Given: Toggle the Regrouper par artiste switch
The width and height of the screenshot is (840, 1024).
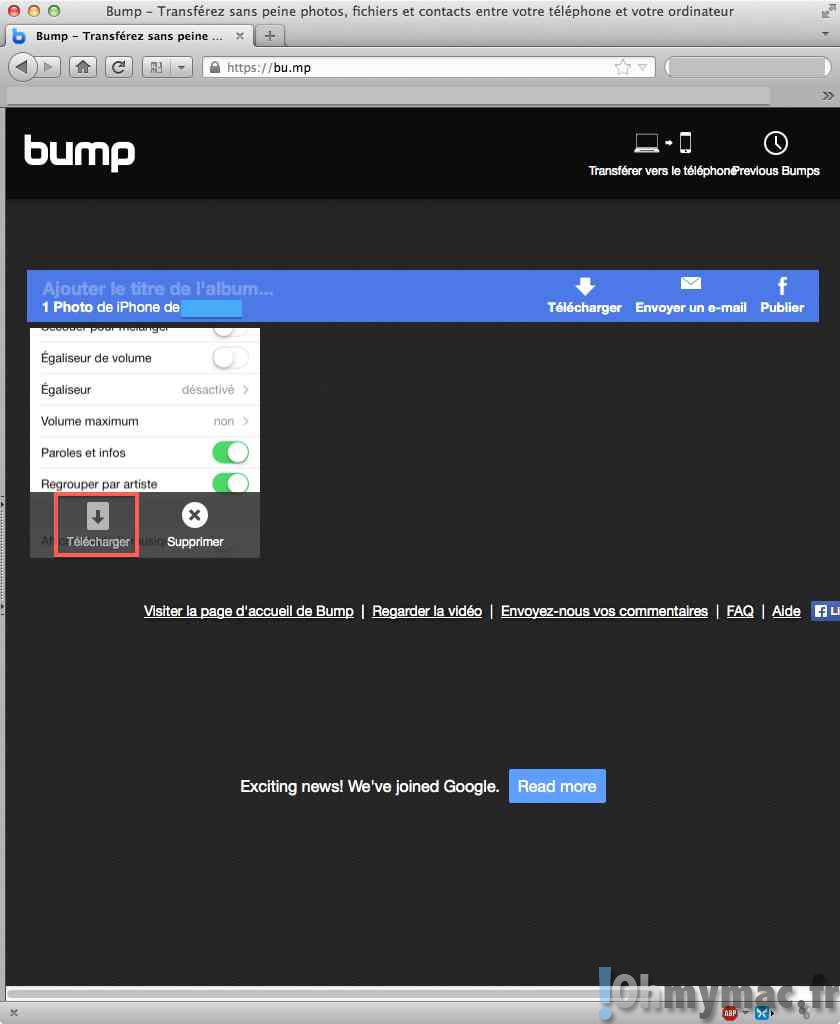Looking at the screenshot, I should coord(230,483).
